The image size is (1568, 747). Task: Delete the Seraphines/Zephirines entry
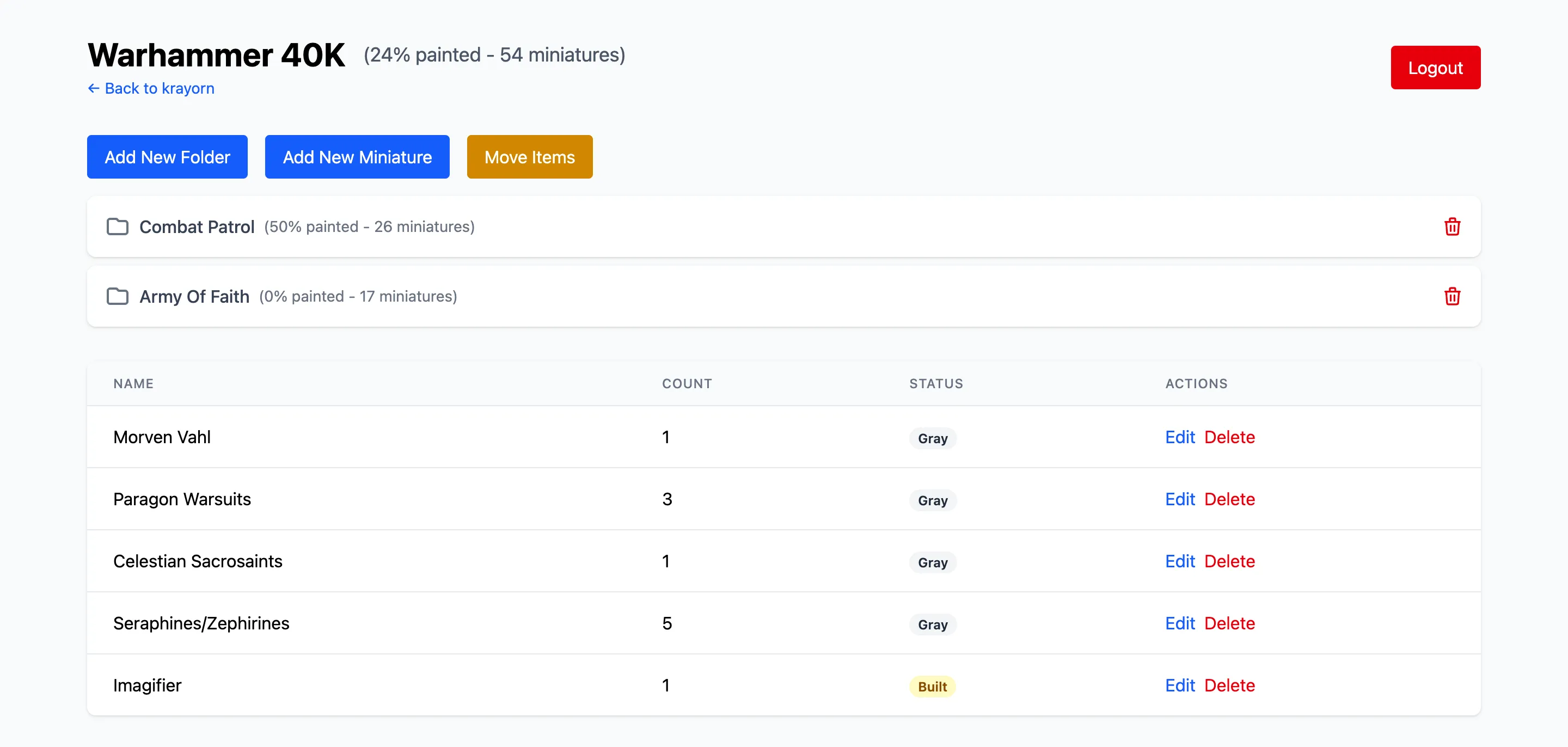tap(1229, 623)
